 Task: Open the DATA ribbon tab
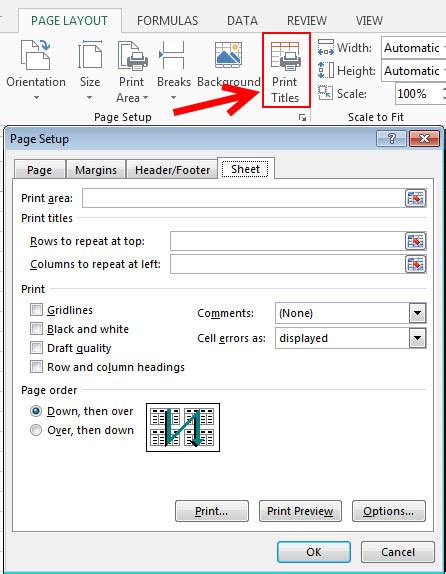242,20
